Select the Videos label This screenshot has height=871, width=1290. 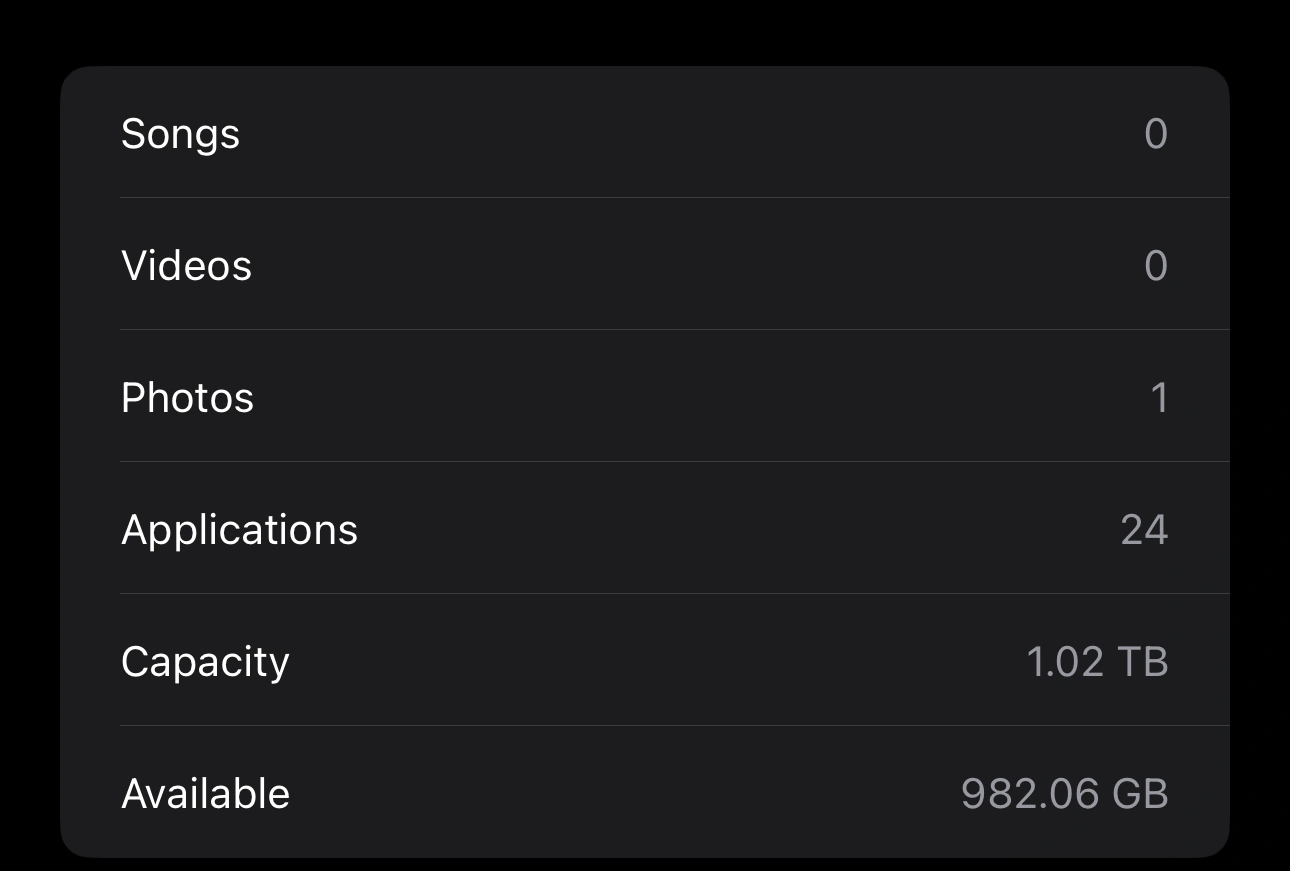pyautogui.click(x=186, y=266)
